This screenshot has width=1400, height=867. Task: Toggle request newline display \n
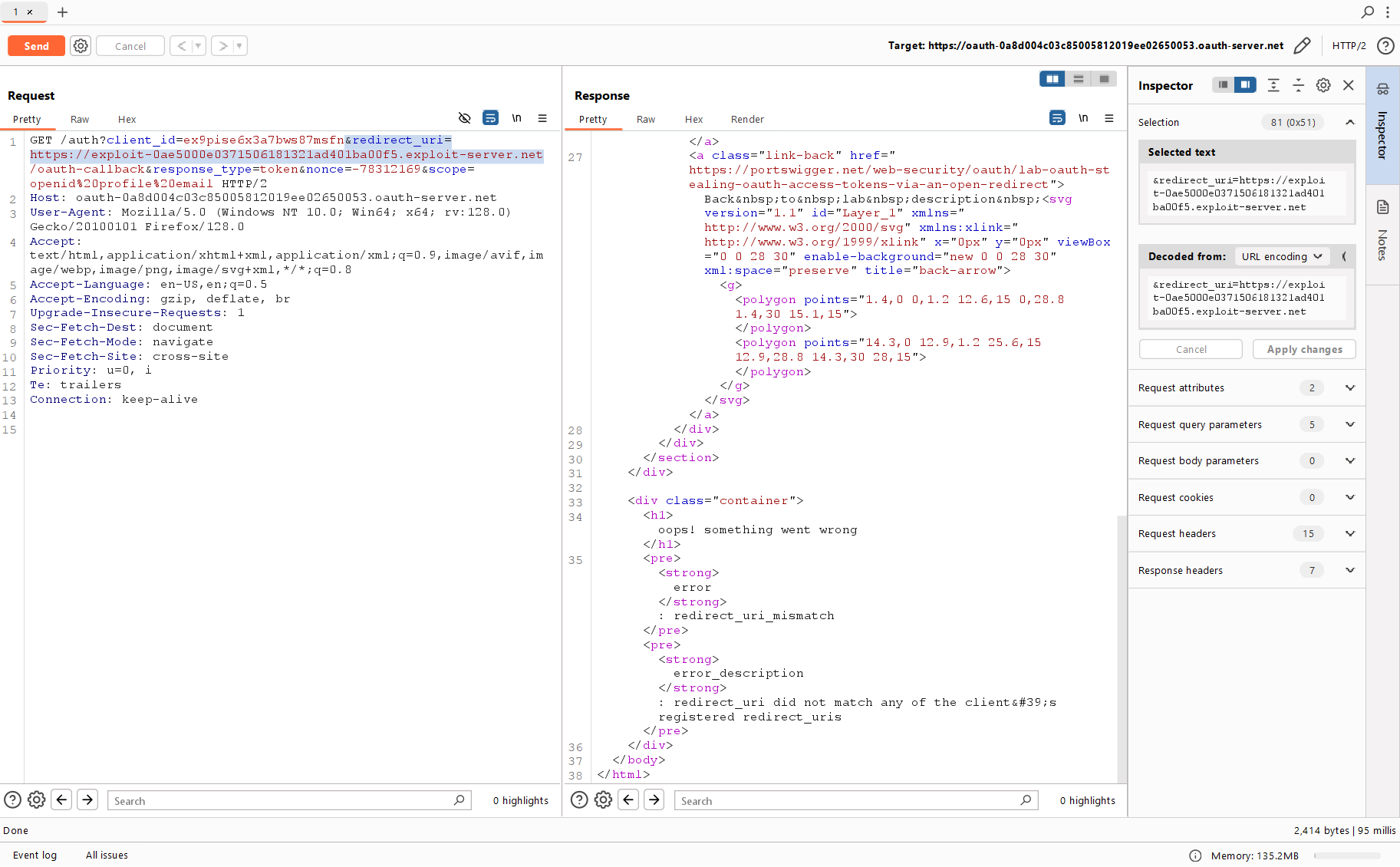coord(516,118)
